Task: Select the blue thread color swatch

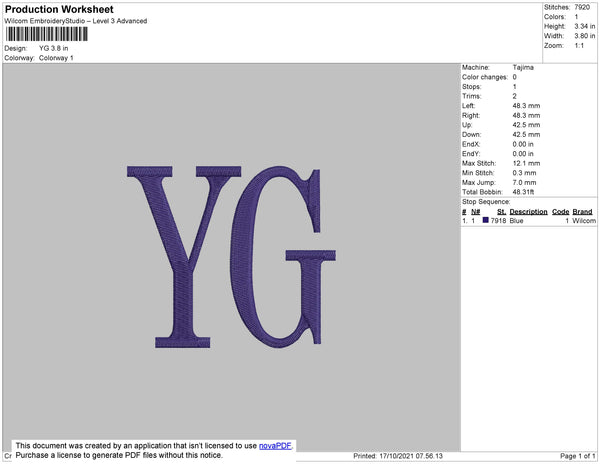Action: tap(486, 220)
